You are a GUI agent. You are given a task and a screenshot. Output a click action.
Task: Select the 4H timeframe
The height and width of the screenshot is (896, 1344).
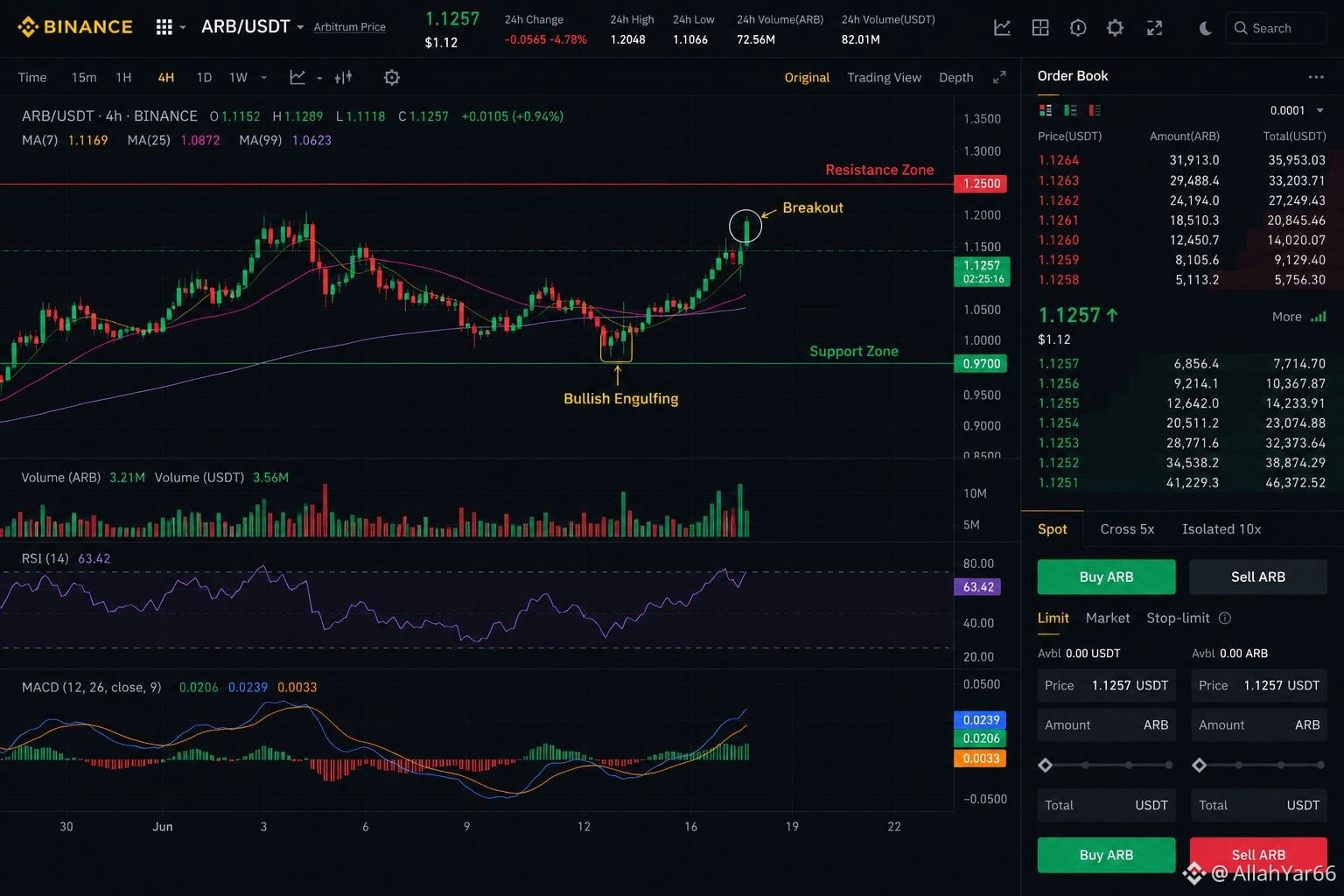point(165,77)
